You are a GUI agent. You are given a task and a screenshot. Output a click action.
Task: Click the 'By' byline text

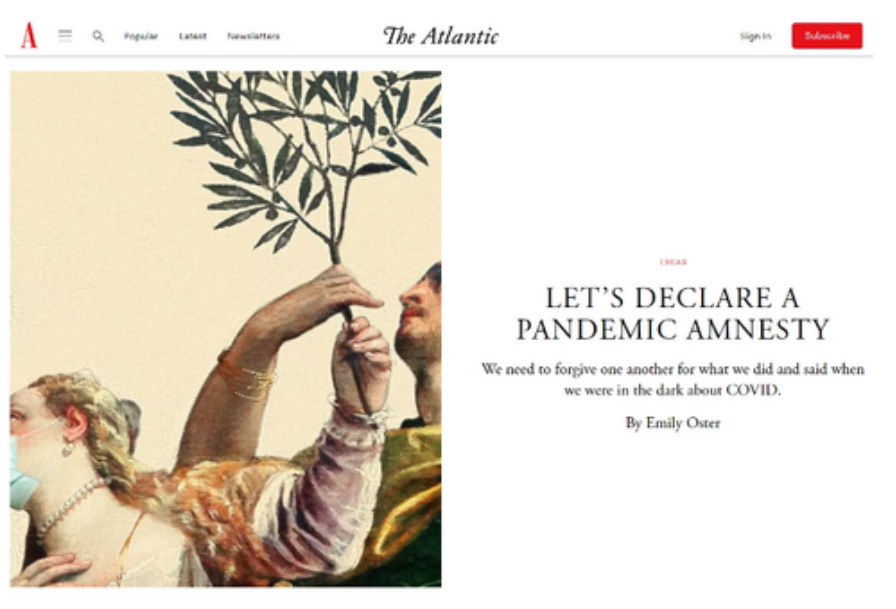(x=634, y=423)
